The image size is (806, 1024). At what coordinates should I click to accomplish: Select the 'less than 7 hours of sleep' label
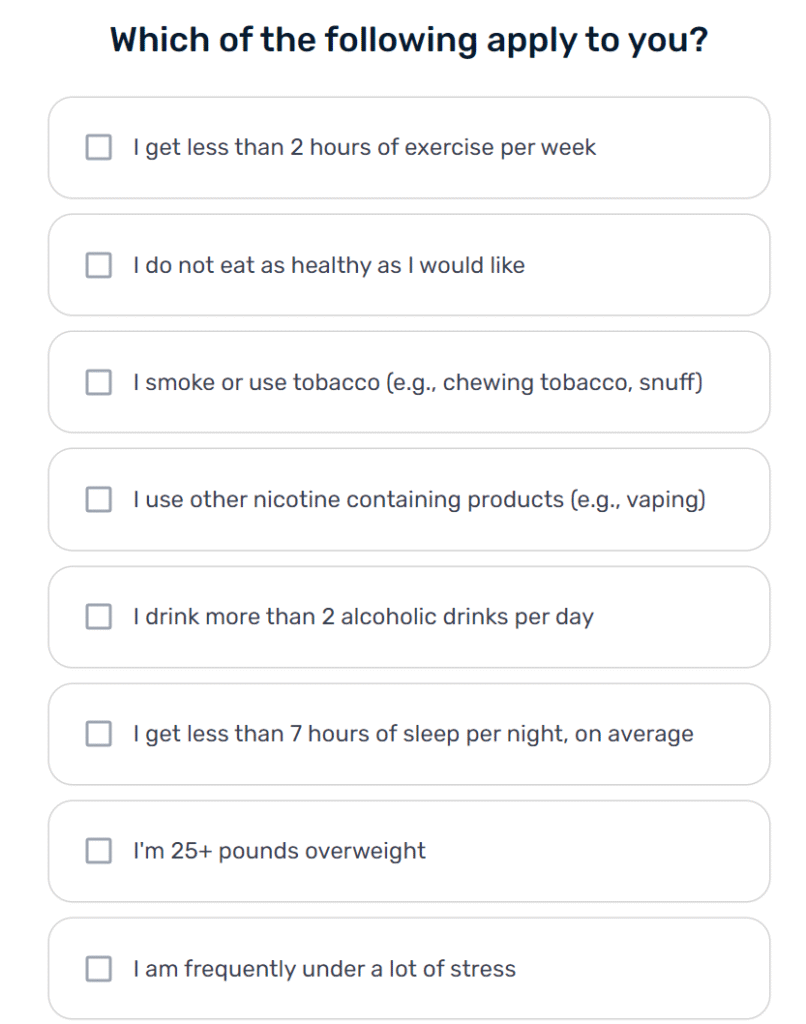point(413,734)
